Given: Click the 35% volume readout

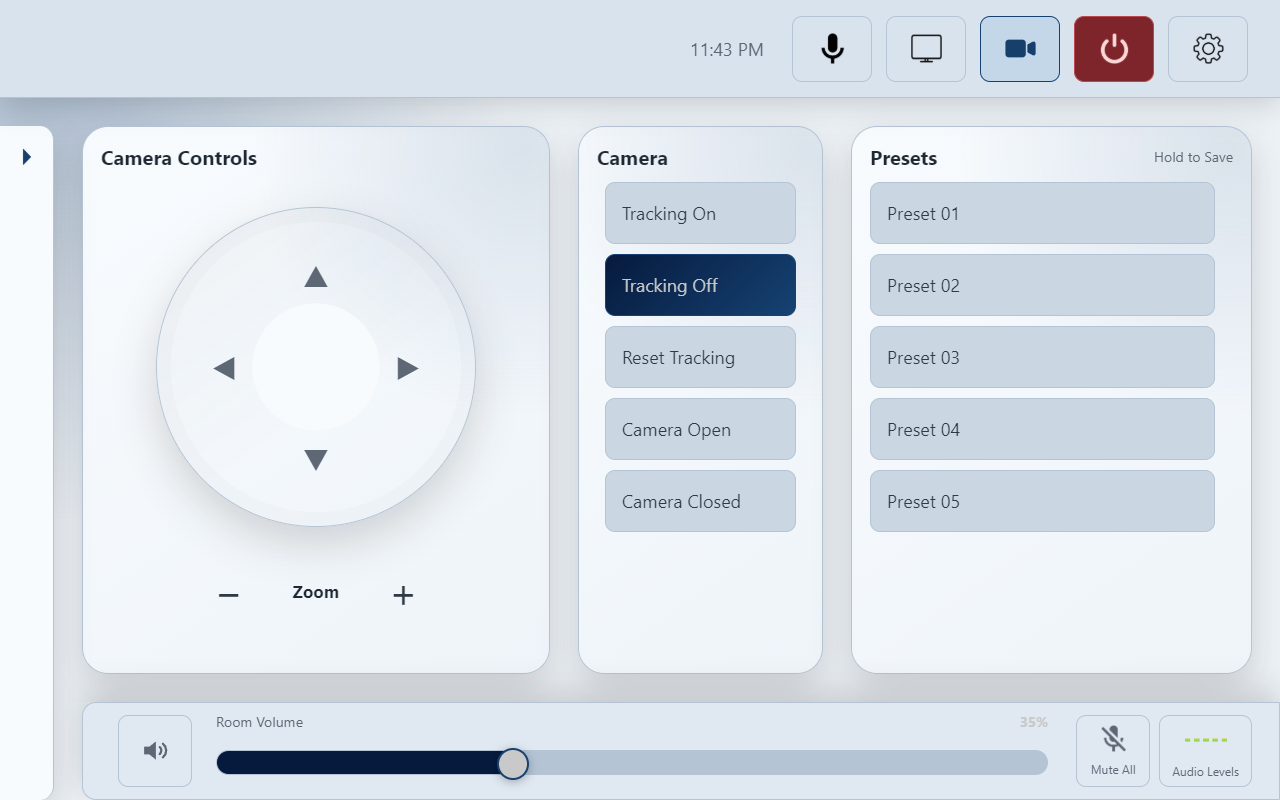Looking at the screenshot, I should [1034, 722].
